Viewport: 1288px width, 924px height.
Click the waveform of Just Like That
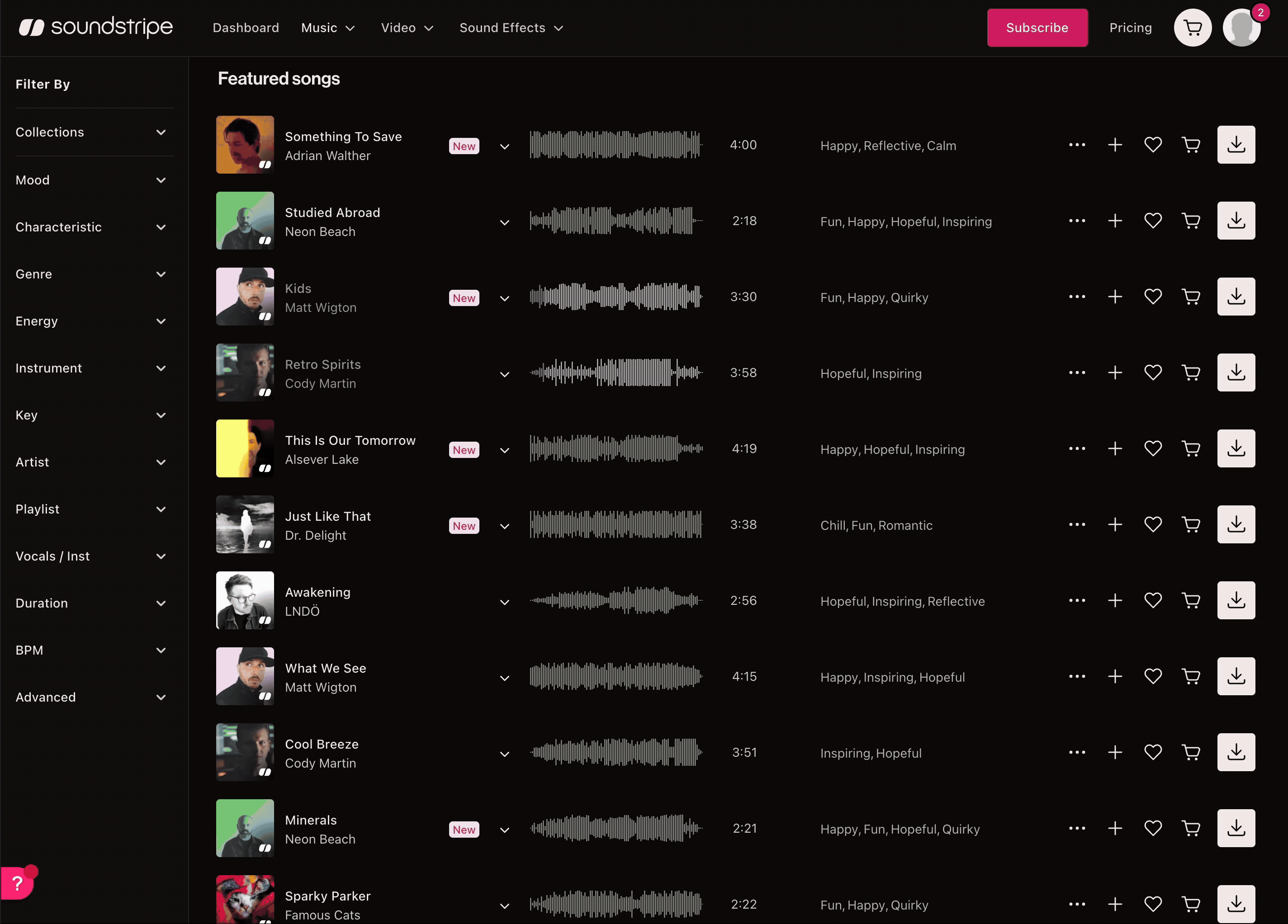point(616,524)
